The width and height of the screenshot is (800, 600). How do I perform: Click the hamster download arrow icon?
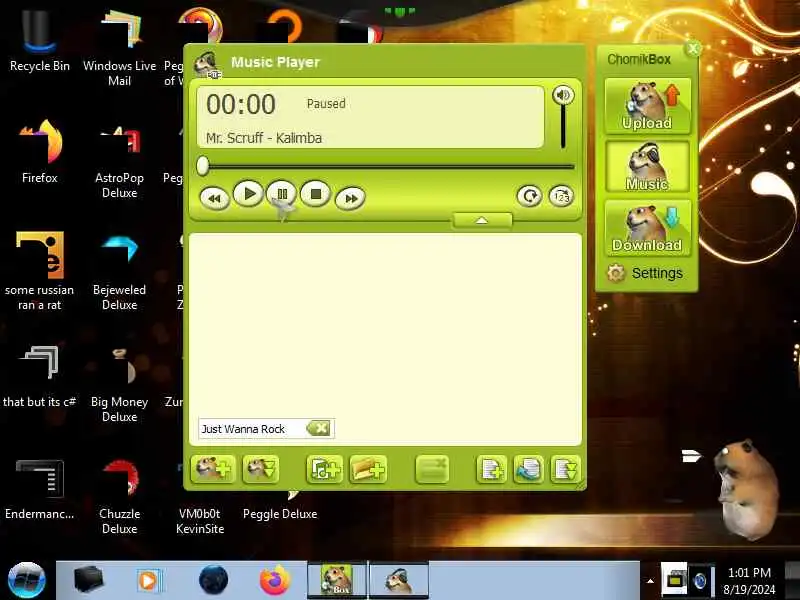tap(261, 468)
